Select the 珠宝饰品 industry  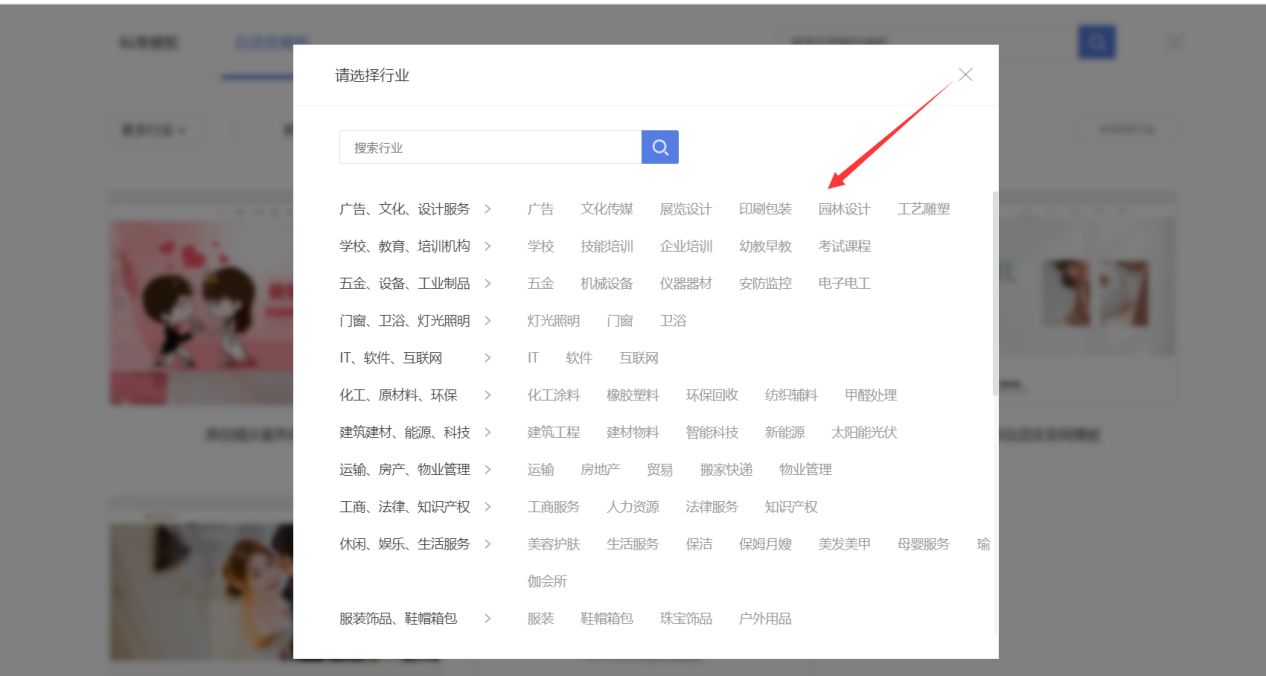pyautogui.click(x=686, y=618)
